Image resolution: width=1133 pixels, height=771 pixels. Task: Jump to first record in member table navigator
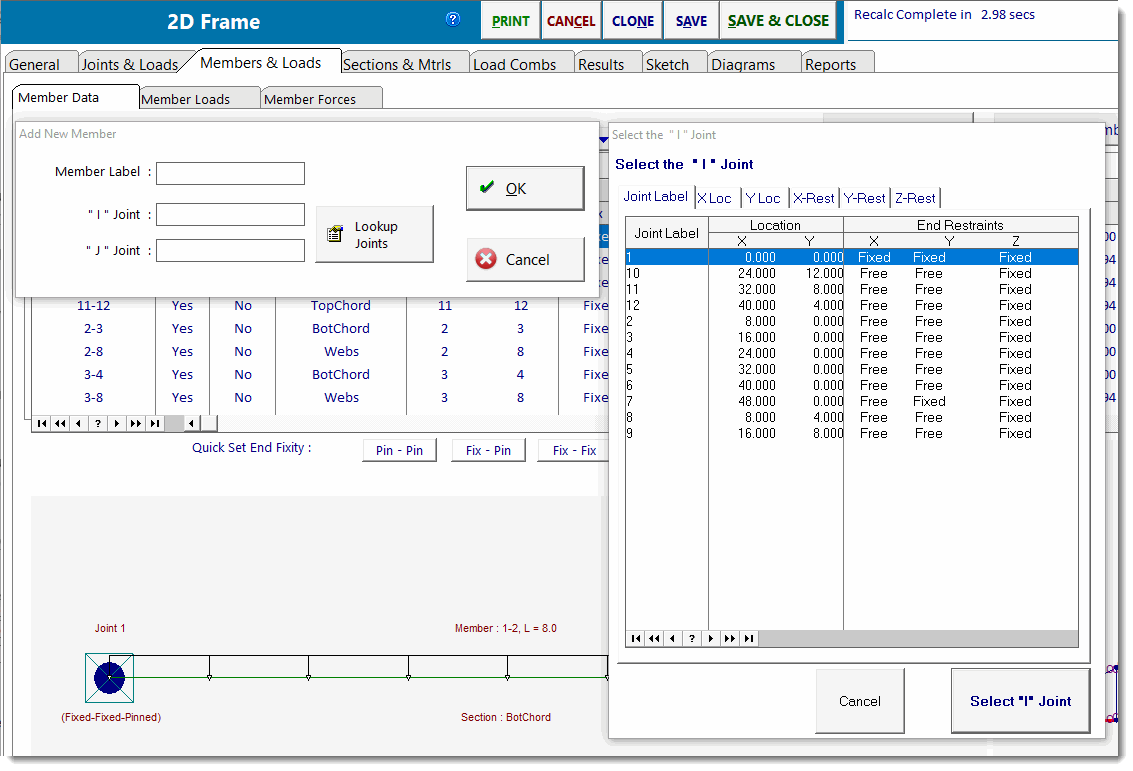41,423
